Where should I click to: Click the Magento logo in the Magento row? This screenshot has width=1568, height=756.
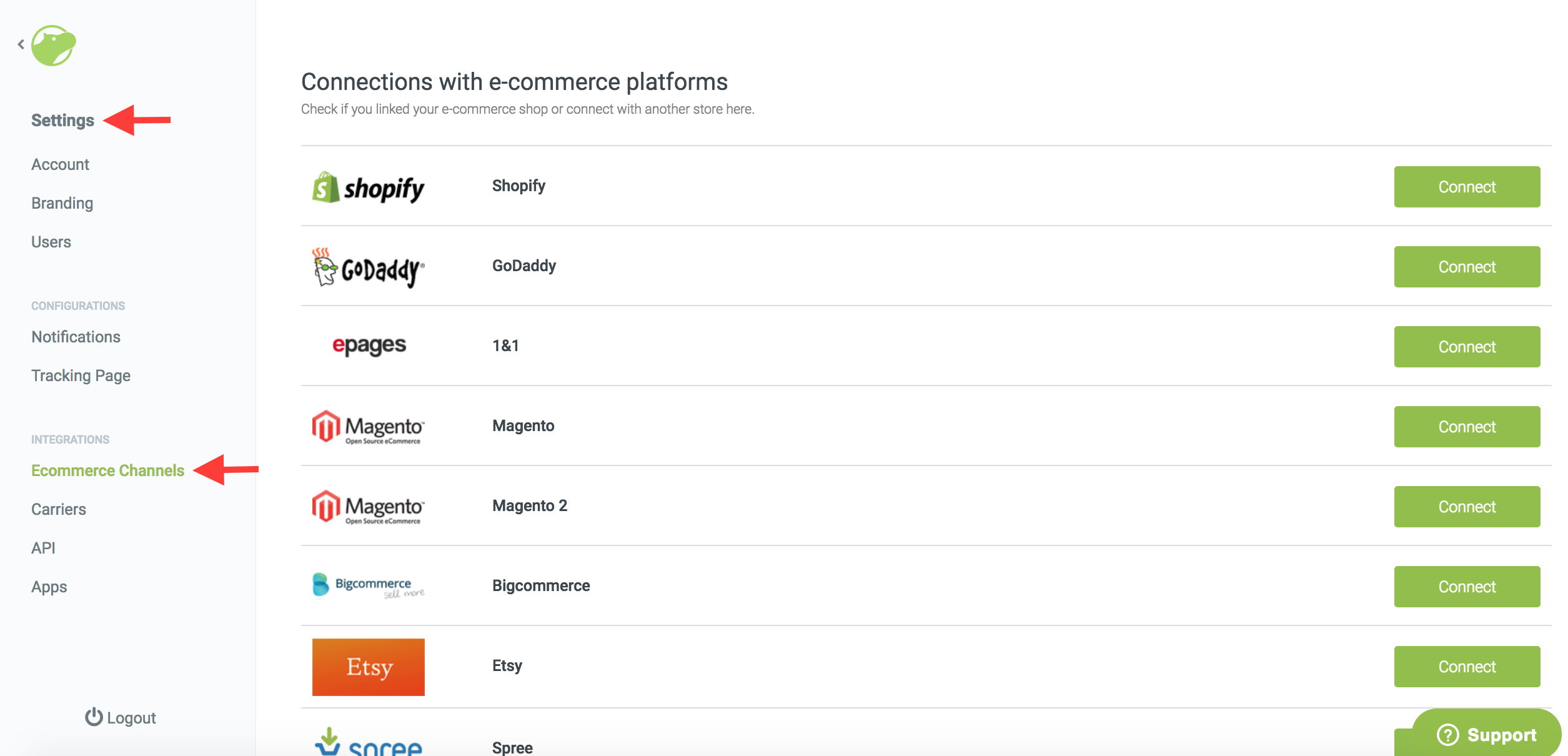click(368, 427)
